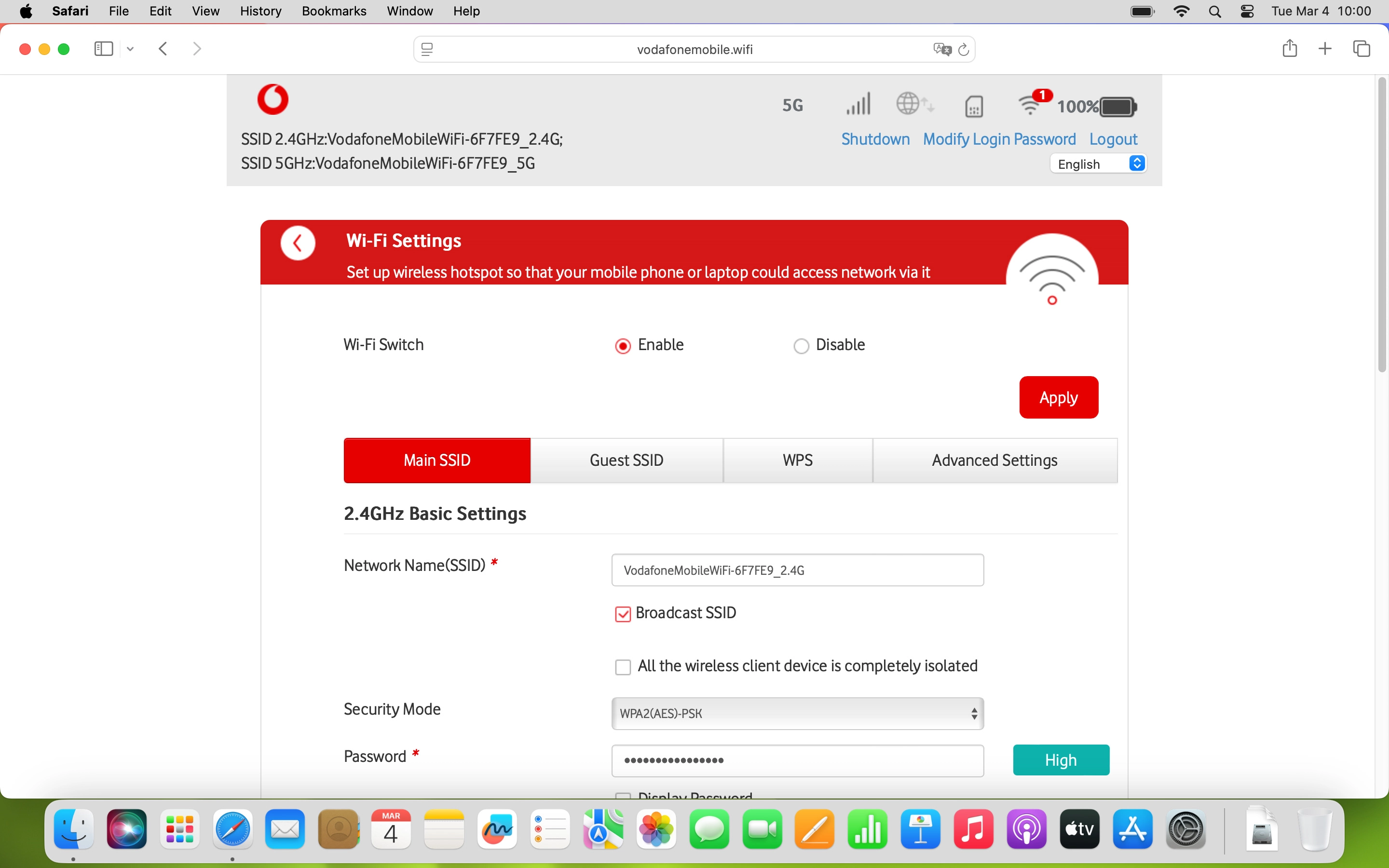Viewport: 1389px width, 868px height.
Task: Click the battery 100% indicator
Action: coord(1096,106)
